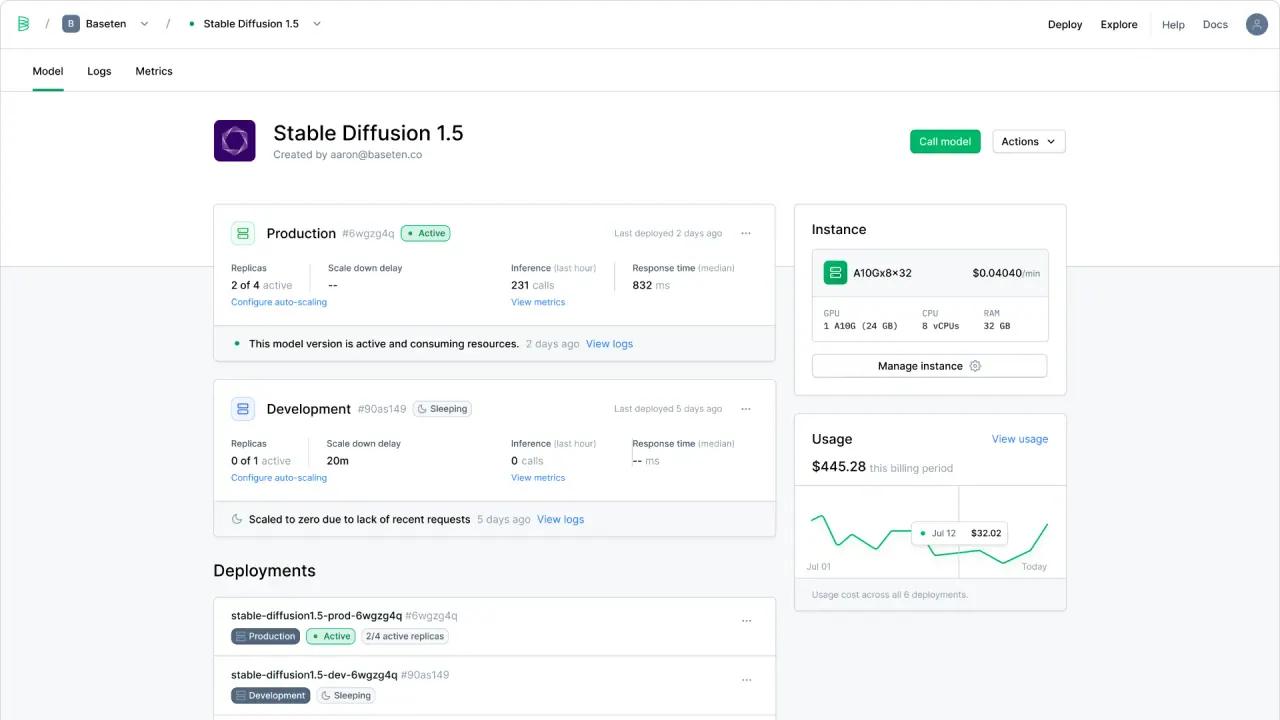1280x720 pixels.
Task: Click the Stable Diffusion model logo thumbnail
Action: click(235, 141)
